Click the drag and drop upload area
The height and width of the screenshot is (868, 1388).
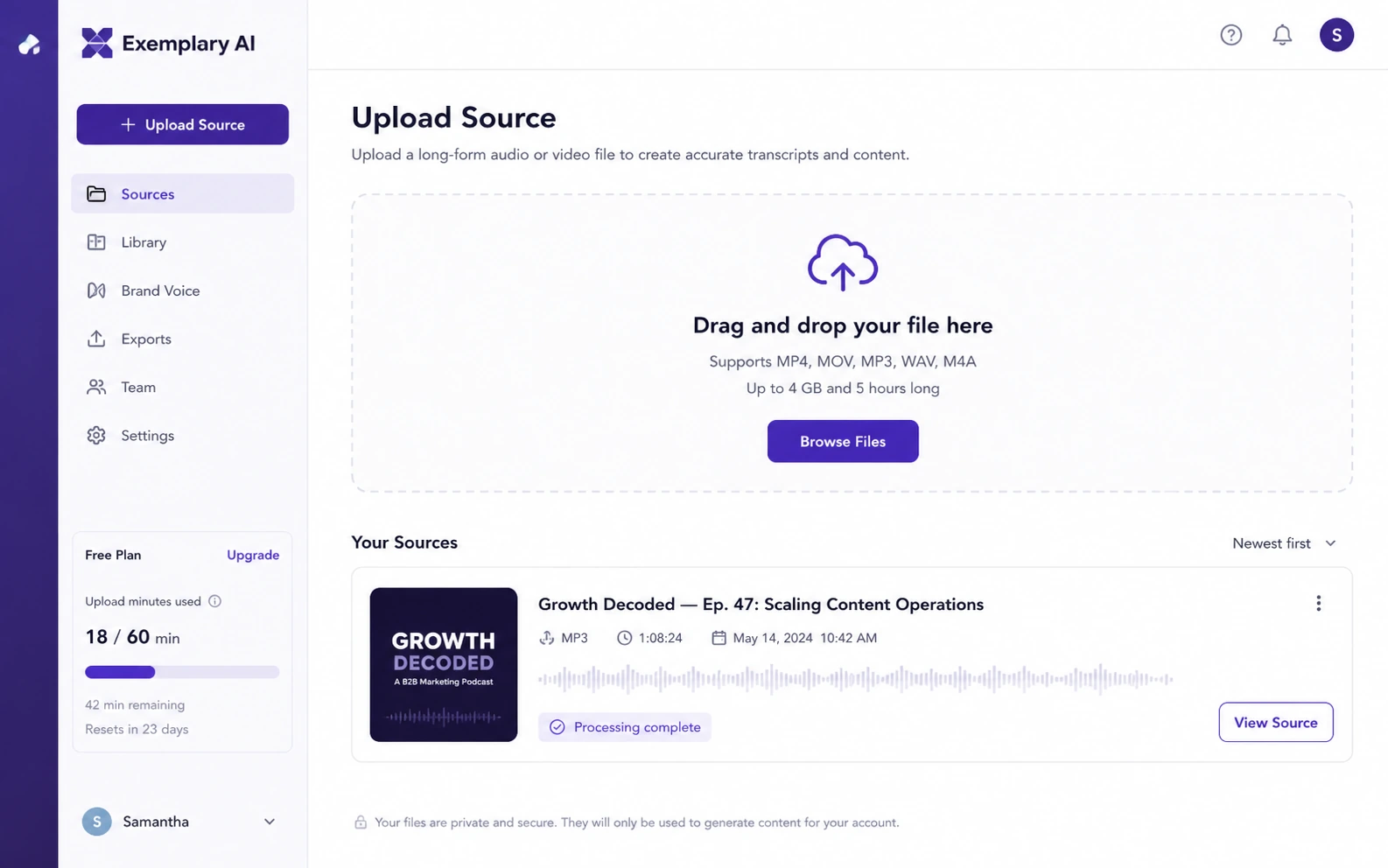tap(852, 343)
